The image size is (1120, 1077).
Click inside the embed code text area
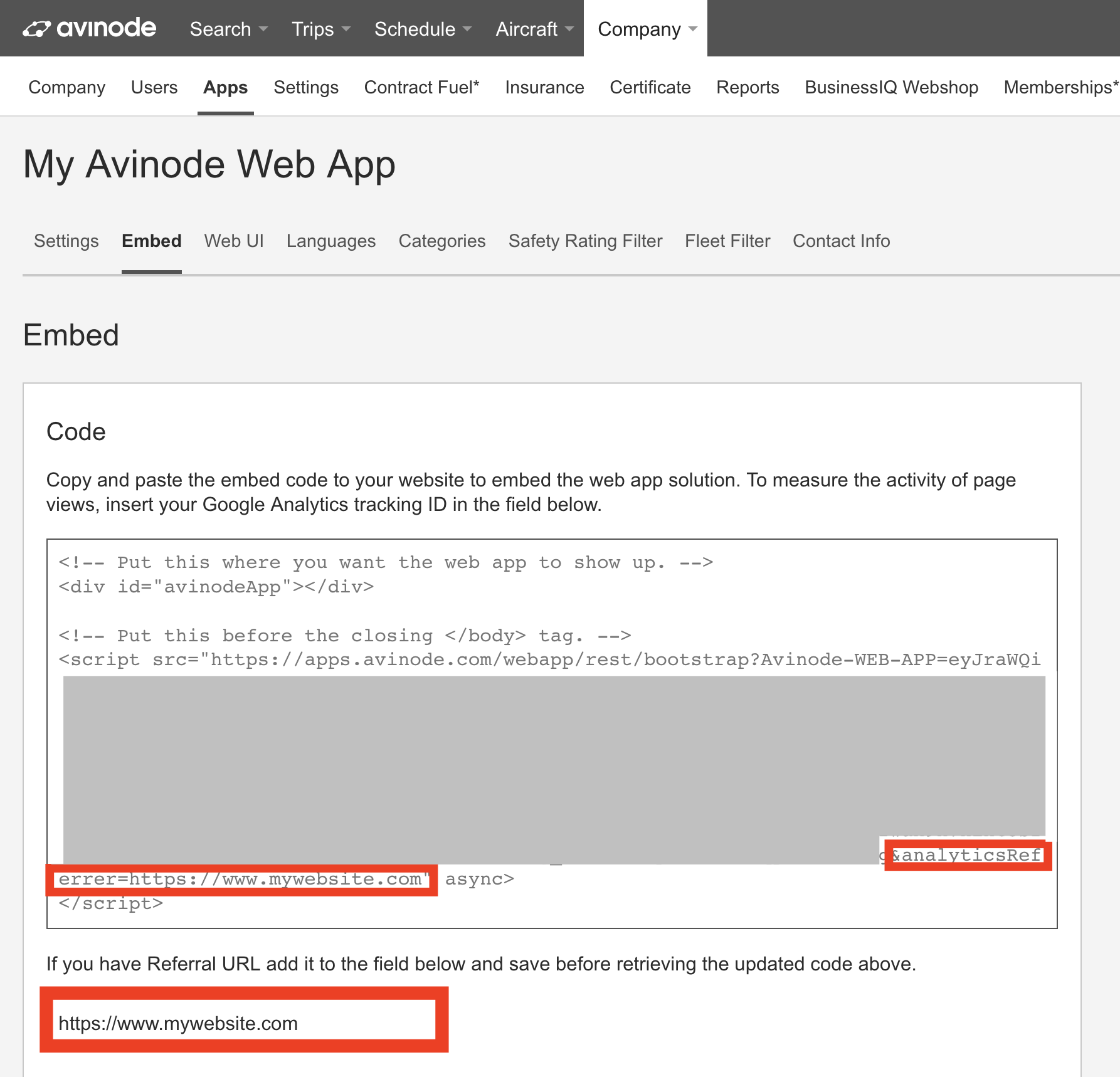coord(552,733)
